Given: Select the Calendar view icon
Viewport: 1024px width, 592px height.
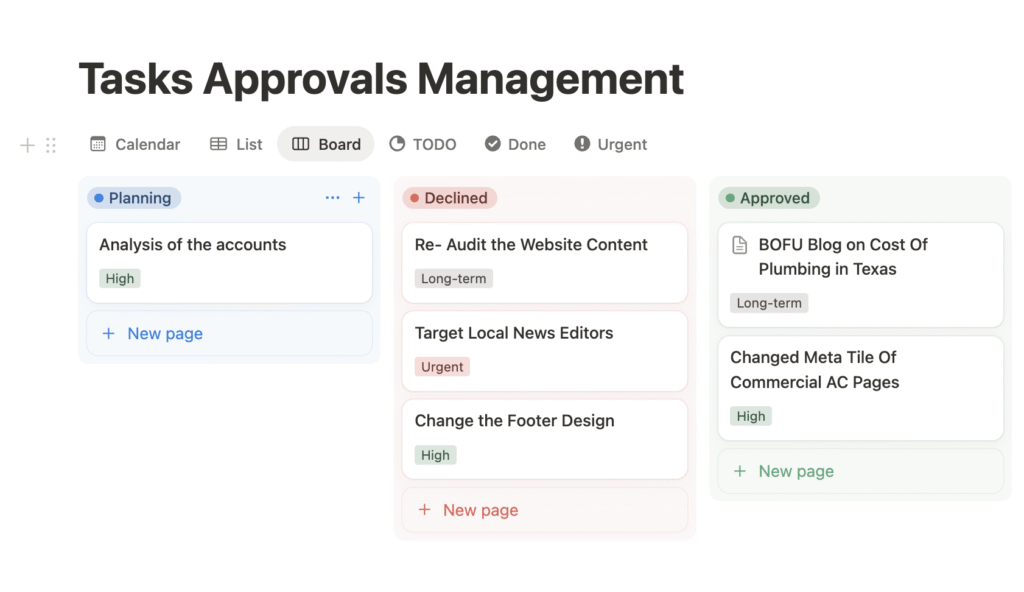Looking at the screenshot, I should (x=98, y=143).
